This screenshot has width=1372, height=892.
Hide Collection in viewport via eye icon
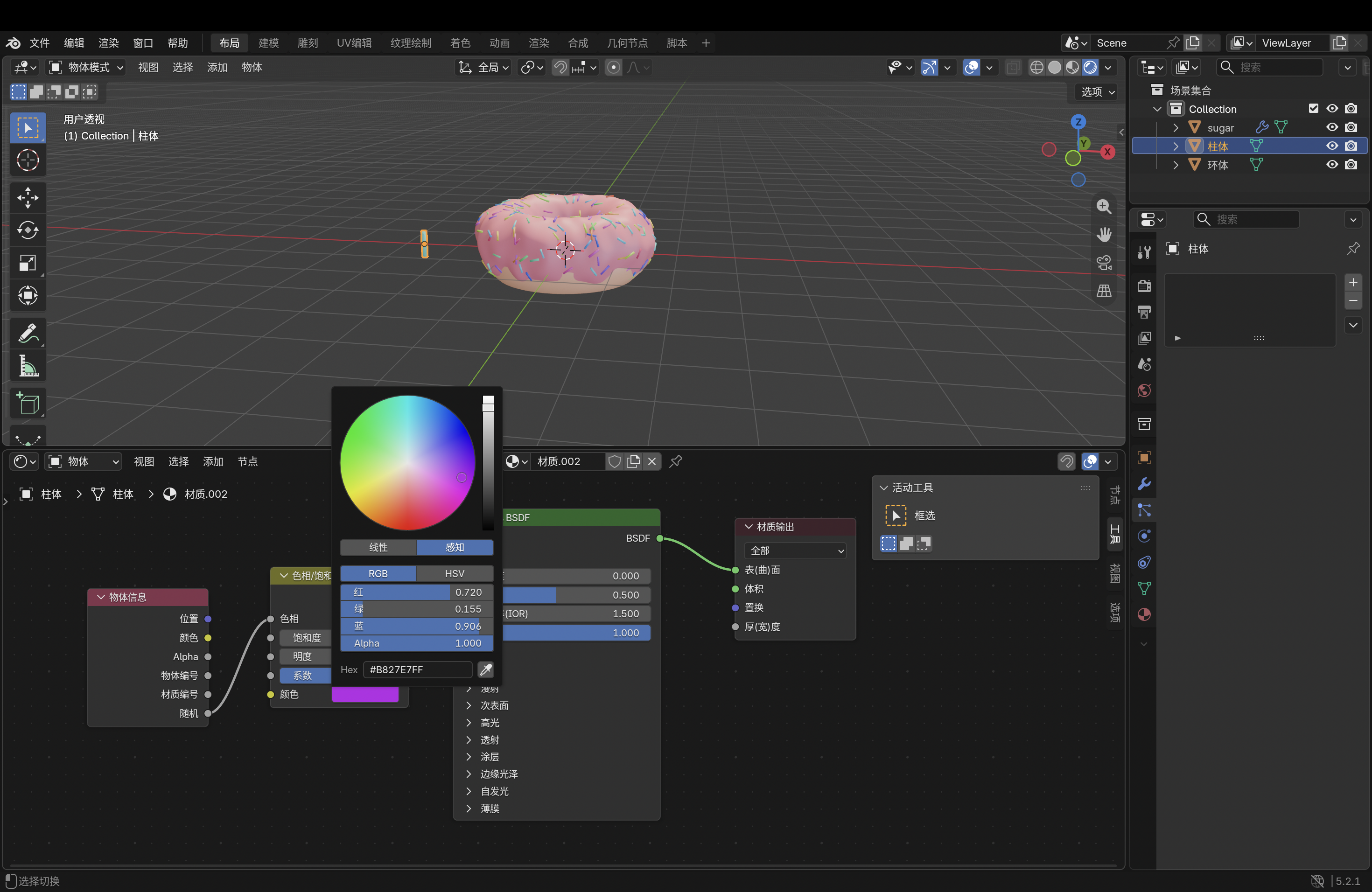click(x=1332, y=109)
